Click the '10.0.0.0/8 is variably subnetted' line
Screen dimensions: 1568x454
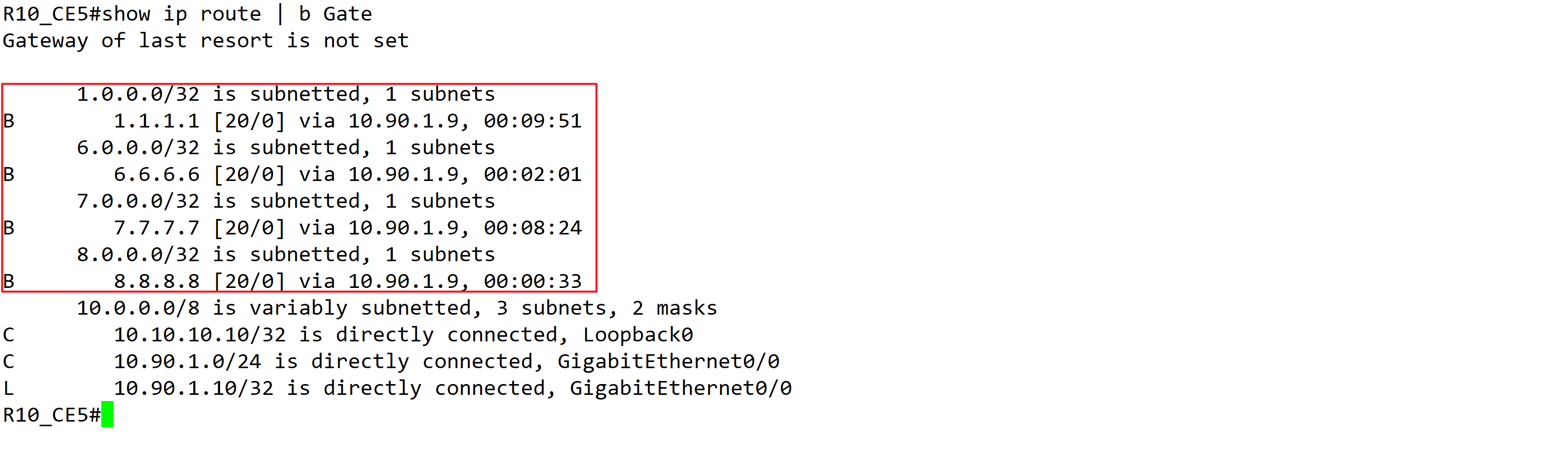tap(397, 308)
